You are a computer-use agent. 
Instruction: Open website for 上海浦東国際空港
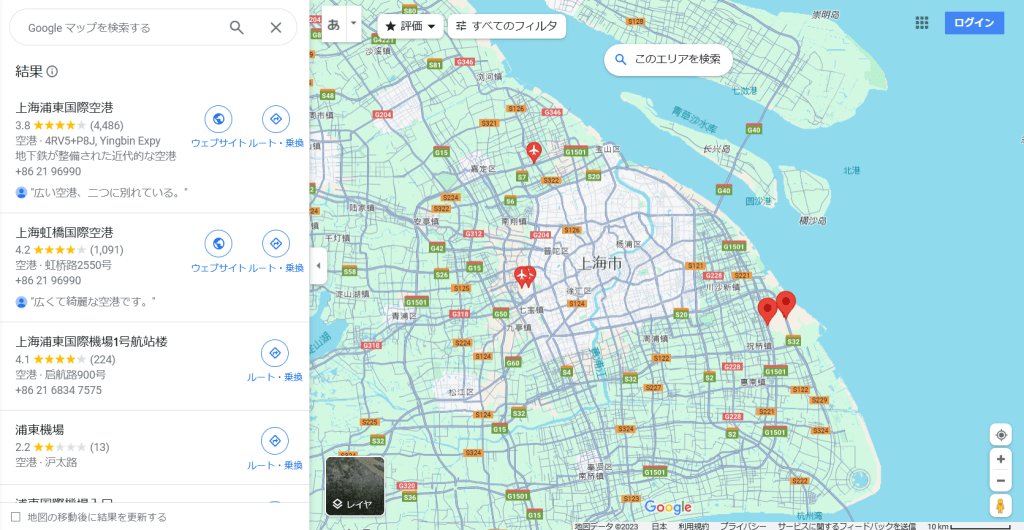tap(218, 119)
